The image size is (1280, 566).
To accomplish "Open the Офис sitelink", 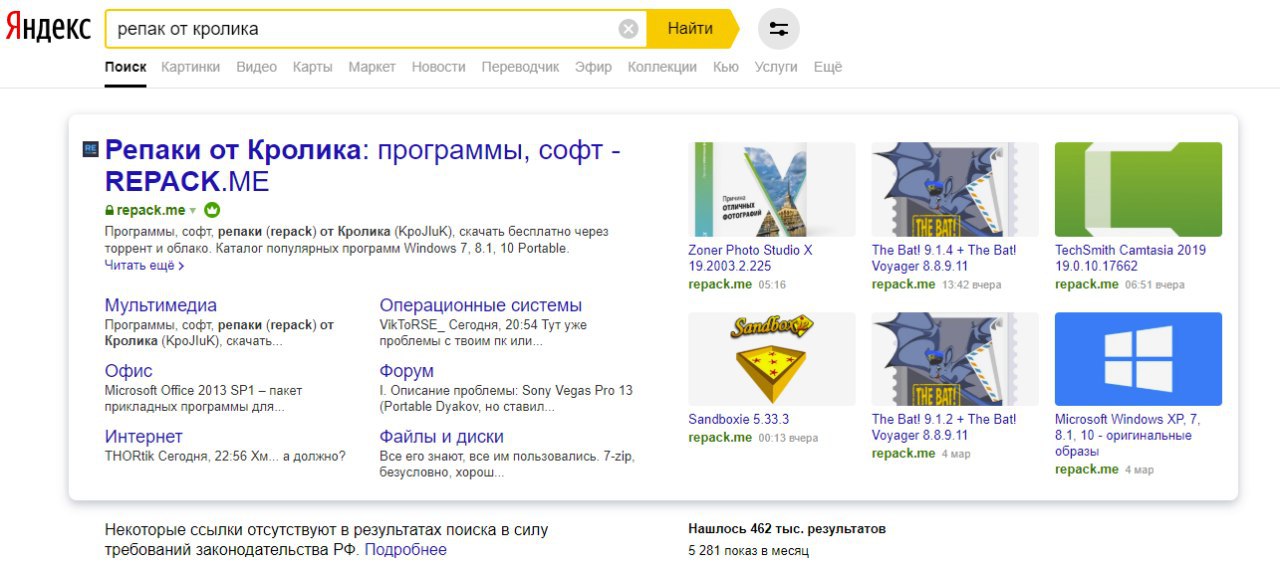I will [x=129, y=371].
